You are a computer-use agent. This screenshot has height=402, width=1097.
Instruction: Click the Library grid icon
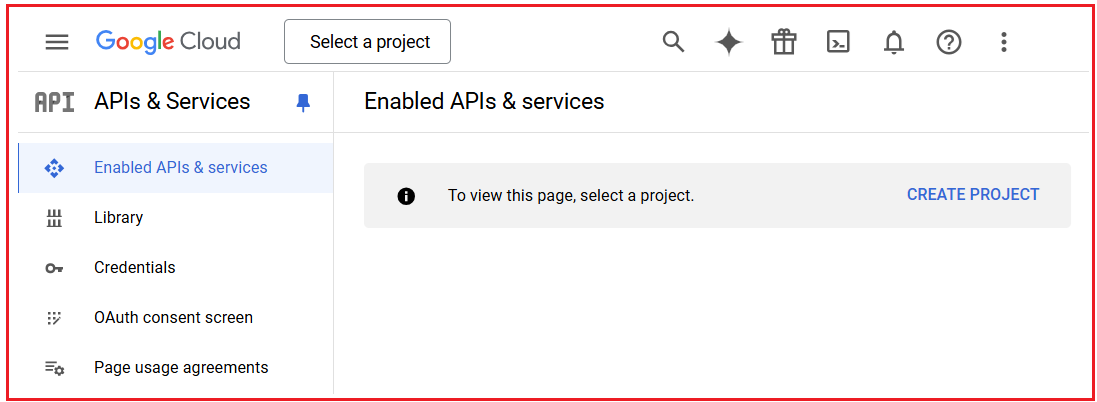[x=54, y=218]
